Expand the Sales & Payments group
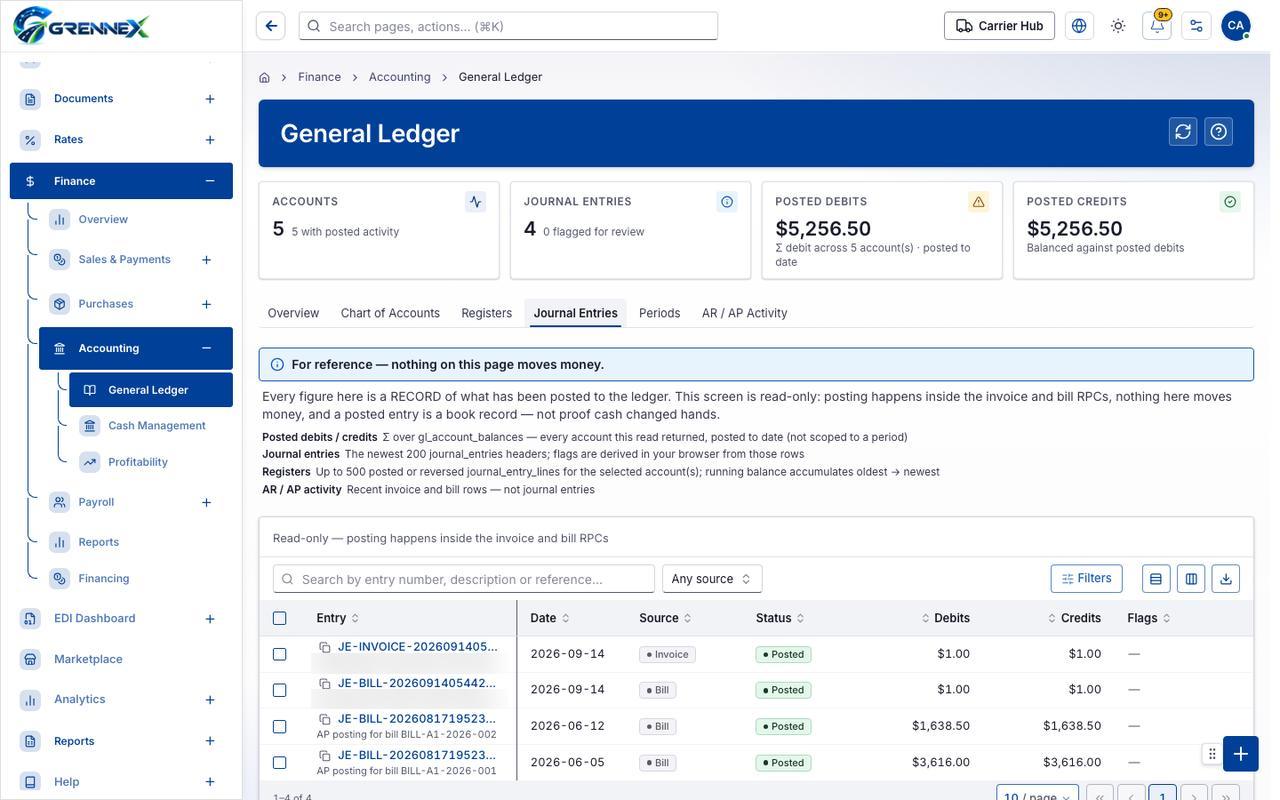1280x800 pixels. click(x=206, y=260)
